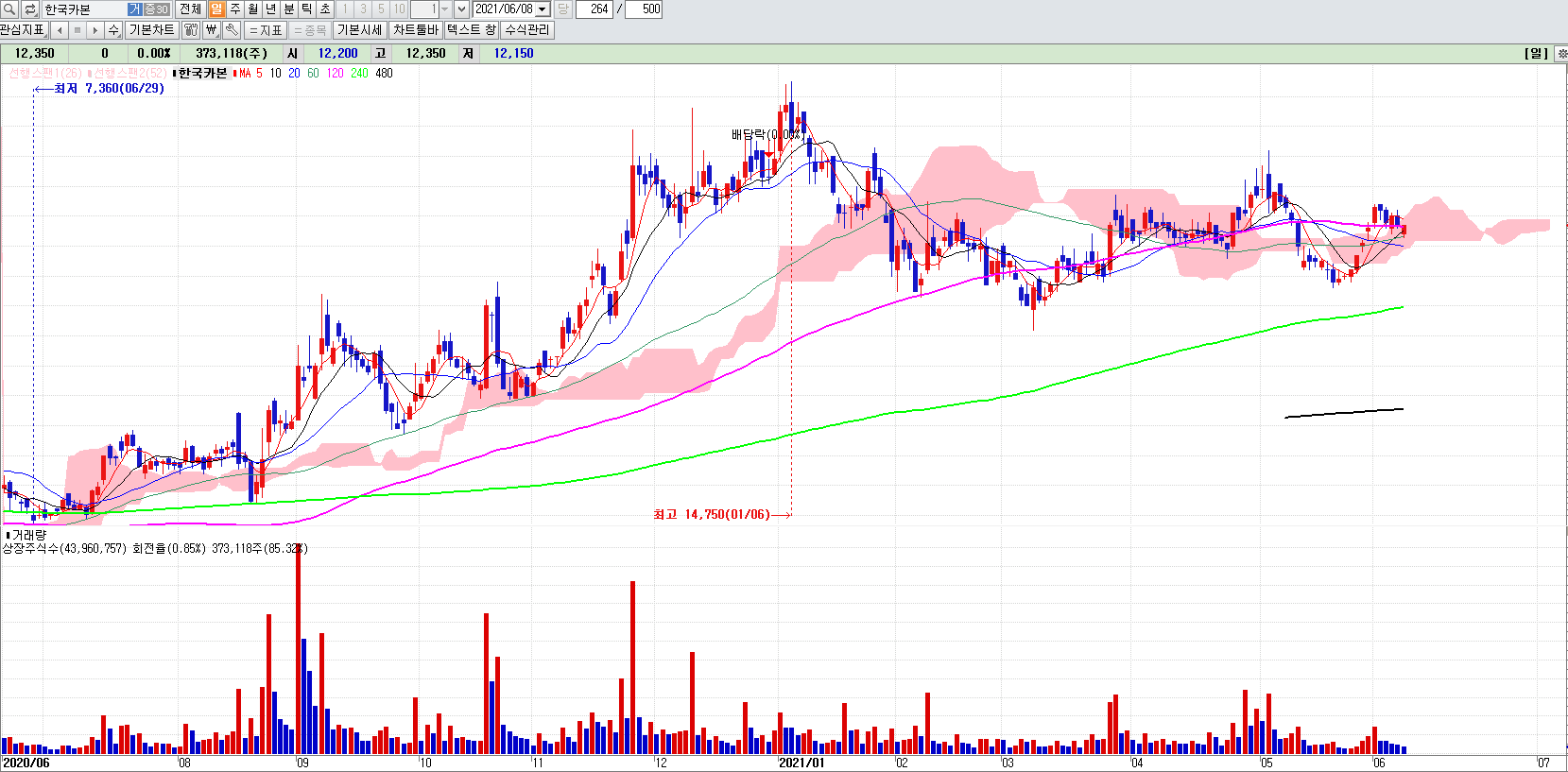This screenshot has width=1568, height=772.
Task: Open the =지표 indicator menu
Action: click(x=266, y=30)
